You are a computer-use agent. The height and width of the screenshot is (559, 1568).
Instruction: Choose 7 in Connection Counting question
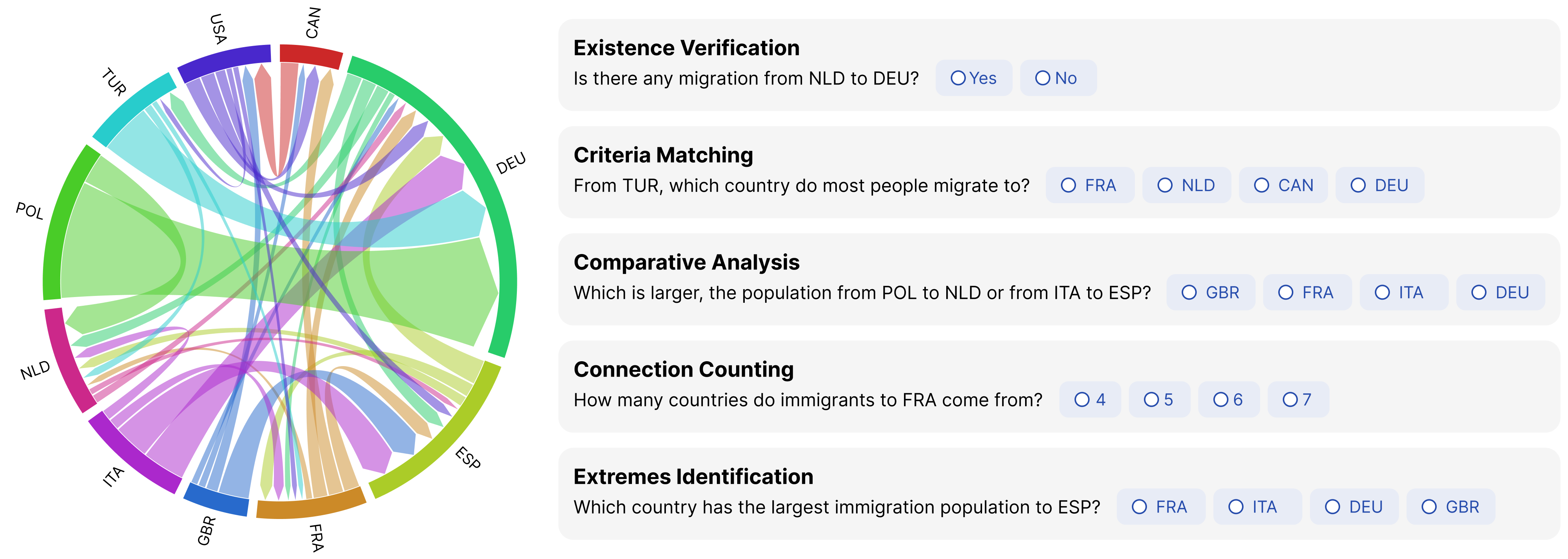[1297, 399]
